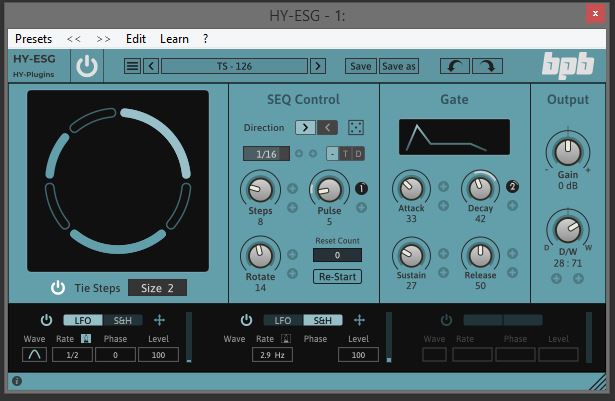Open the Size 2 selector
The height and width of the screenshot is (401, 615).
point(157,288)
